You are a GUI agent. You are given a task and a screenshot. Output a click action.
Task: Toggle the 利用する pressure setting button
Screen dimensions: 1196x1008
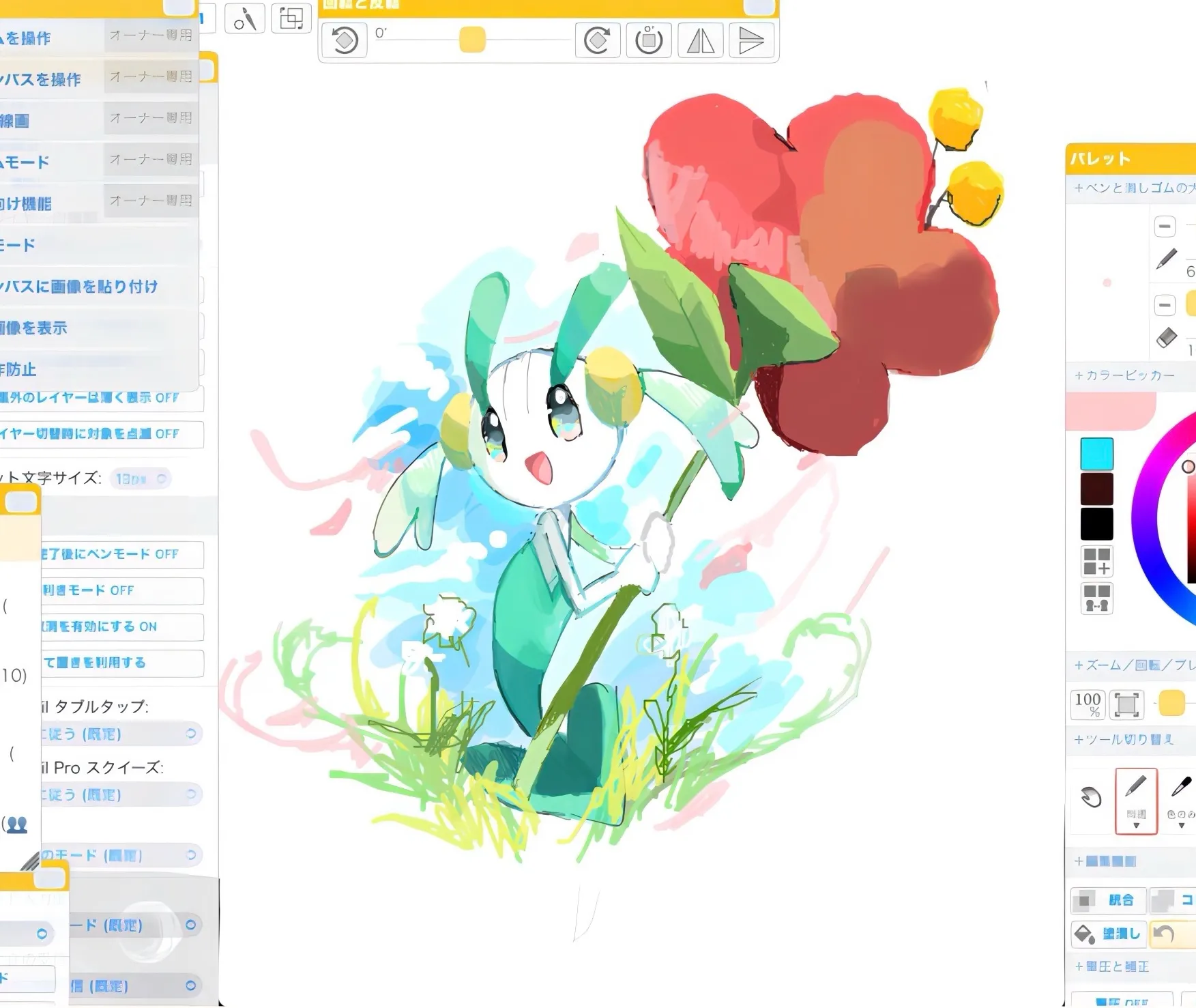[121, 663]
